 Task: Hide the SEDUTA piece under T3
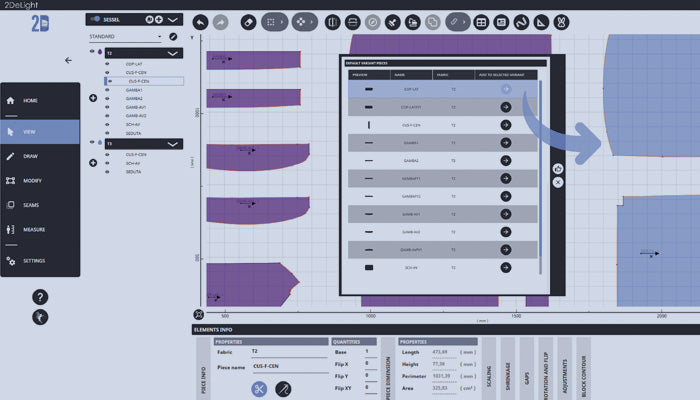[x=107, y=172]
